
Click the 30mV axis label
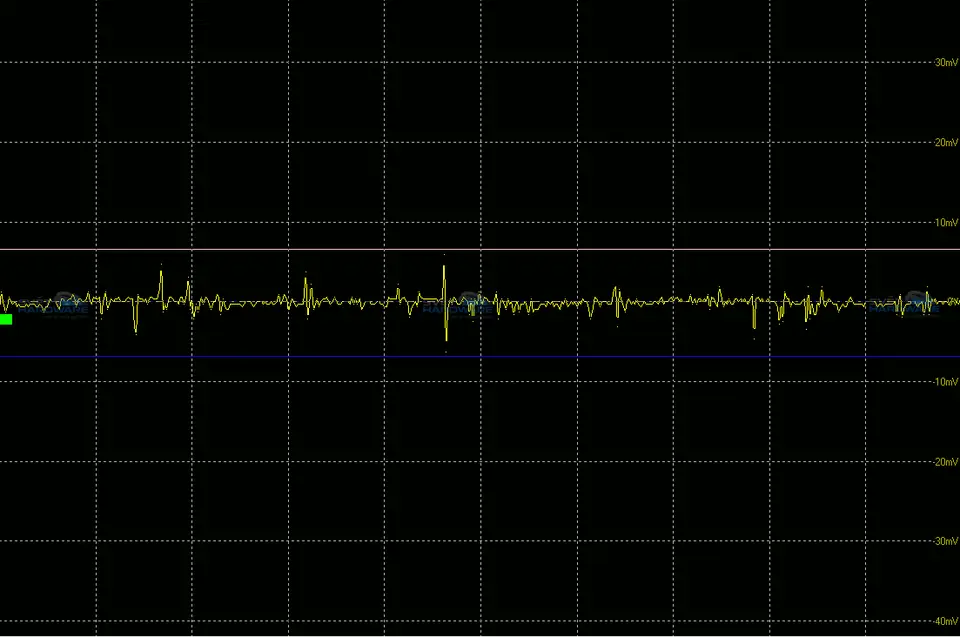[x=945, y=62]
